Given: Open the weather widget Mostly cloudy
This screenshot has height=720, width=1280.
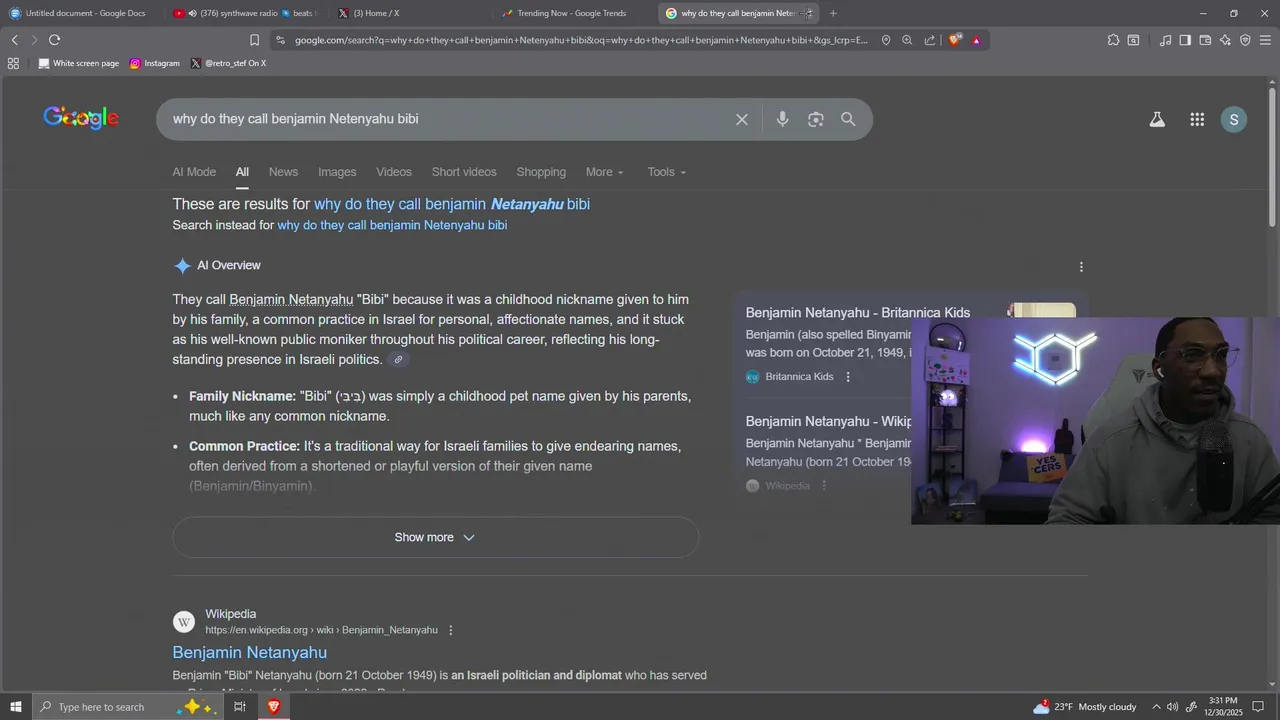Looking at the screenshot, I should (1085, 707).
